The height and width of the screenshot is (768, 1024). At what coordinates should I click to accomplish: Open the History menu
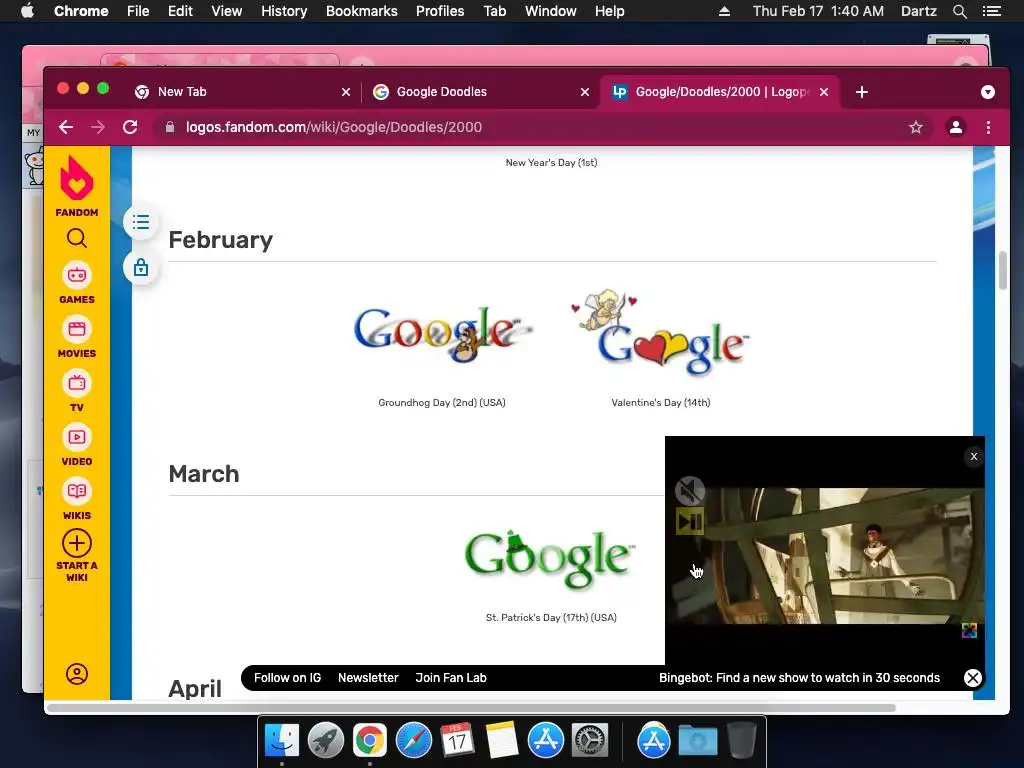tap(284, 11)
